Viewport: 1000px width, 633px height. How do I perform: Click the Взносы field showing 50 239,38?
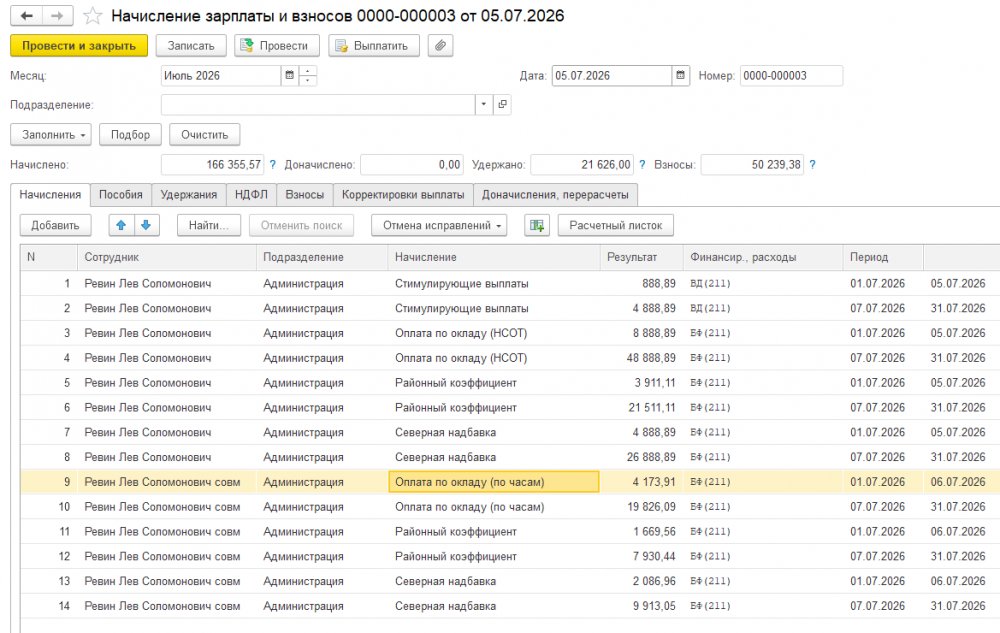[753, 164]
